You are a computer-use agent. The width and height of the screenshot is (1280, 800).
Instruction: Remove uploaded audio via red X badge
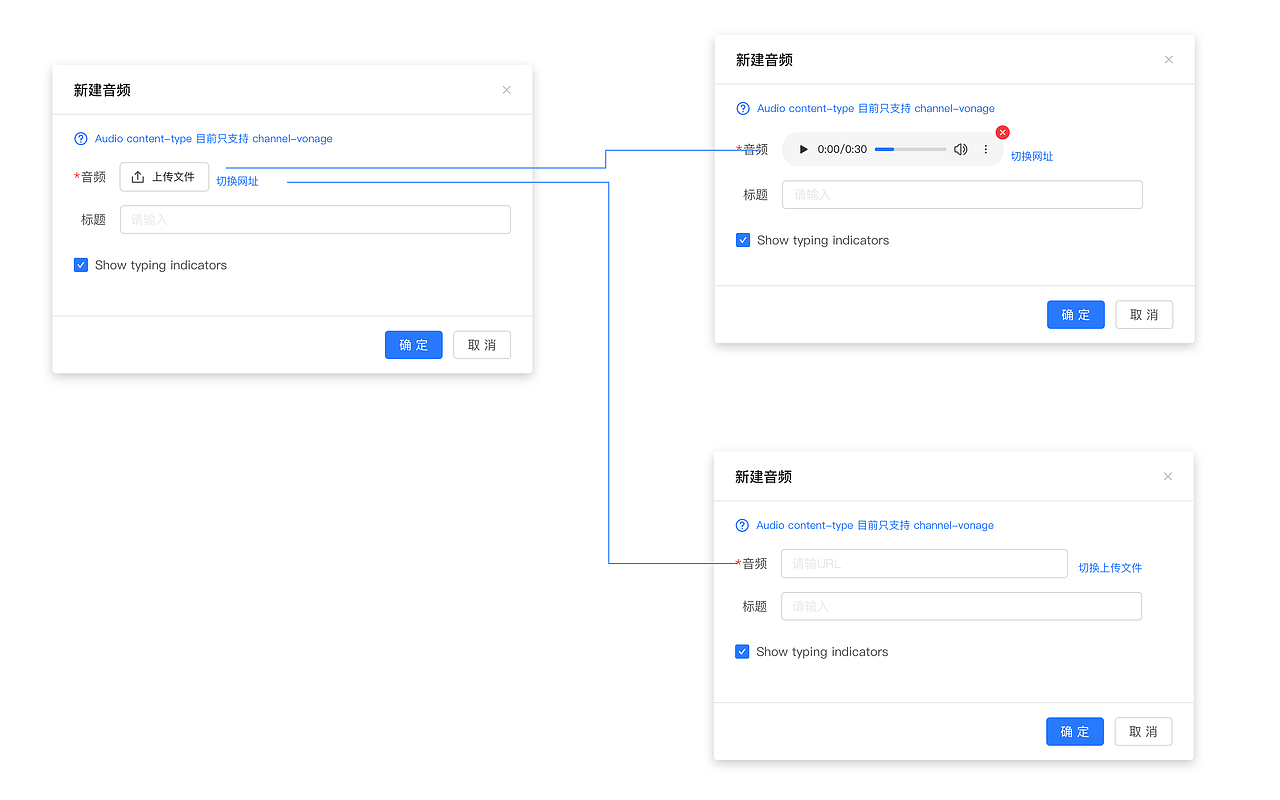coord(1003,132)
